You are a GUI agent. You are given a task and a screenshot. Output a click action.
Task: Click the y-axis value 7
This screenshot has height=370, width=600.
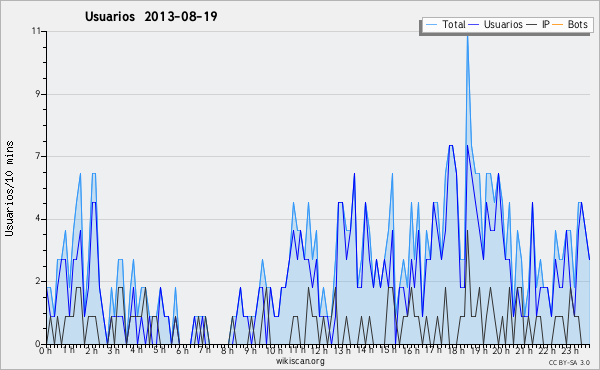coord(38,156)
